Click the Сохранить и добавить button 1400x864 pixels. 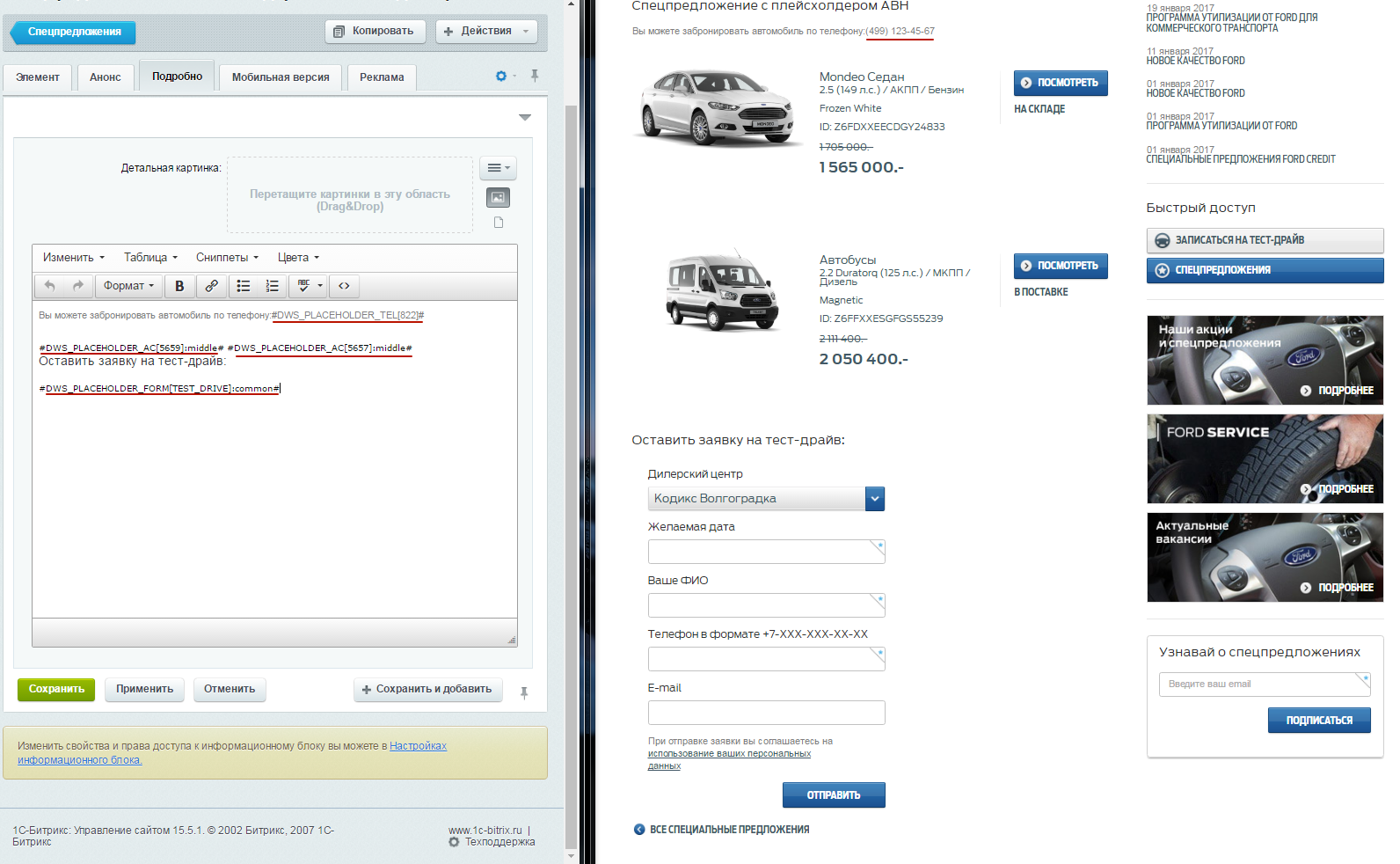(x=428, y=689)
